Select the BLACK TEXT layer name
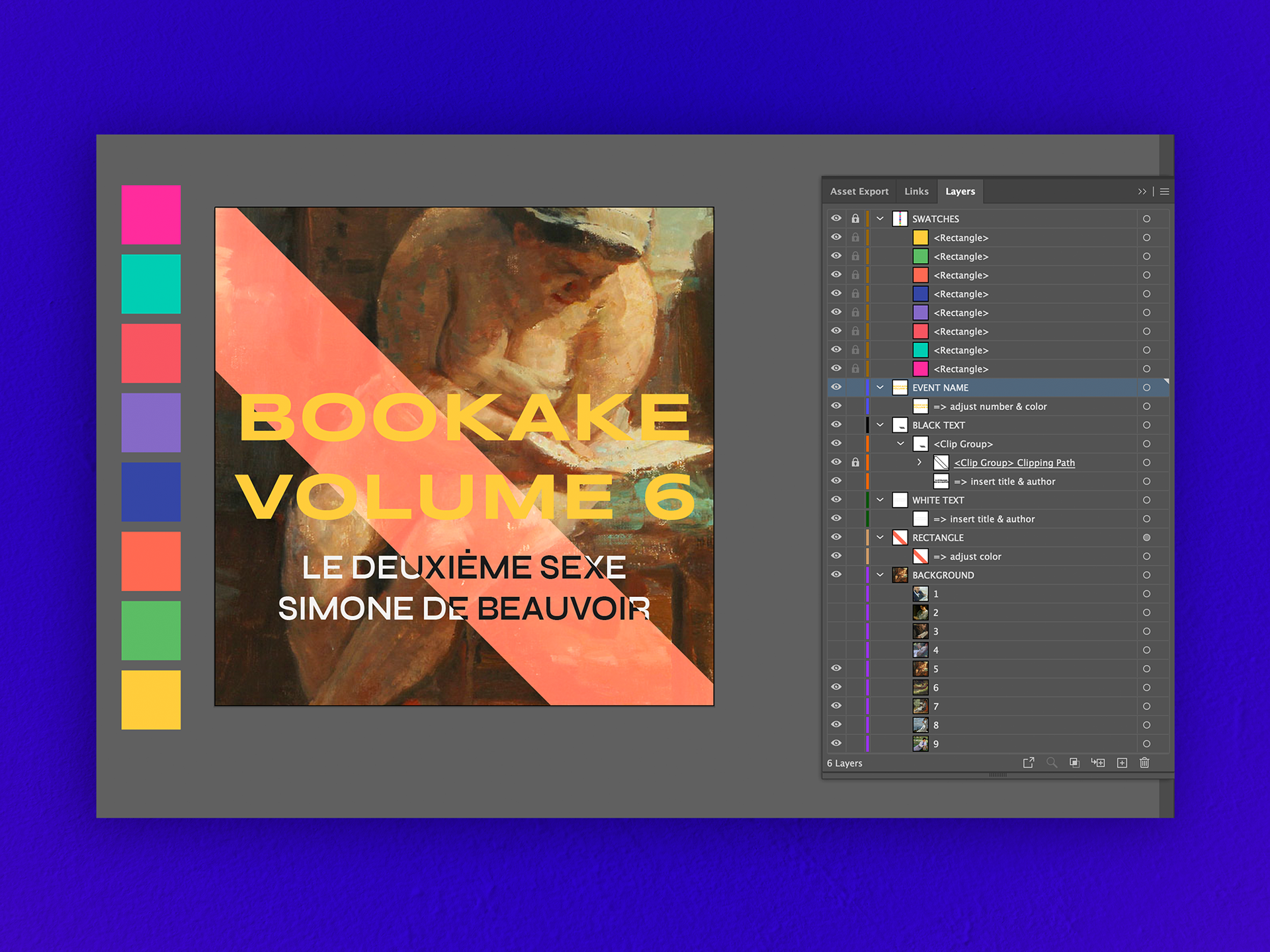Image resolution: width=1270 pixels, height=952 pixels. (x=938, y=425)
